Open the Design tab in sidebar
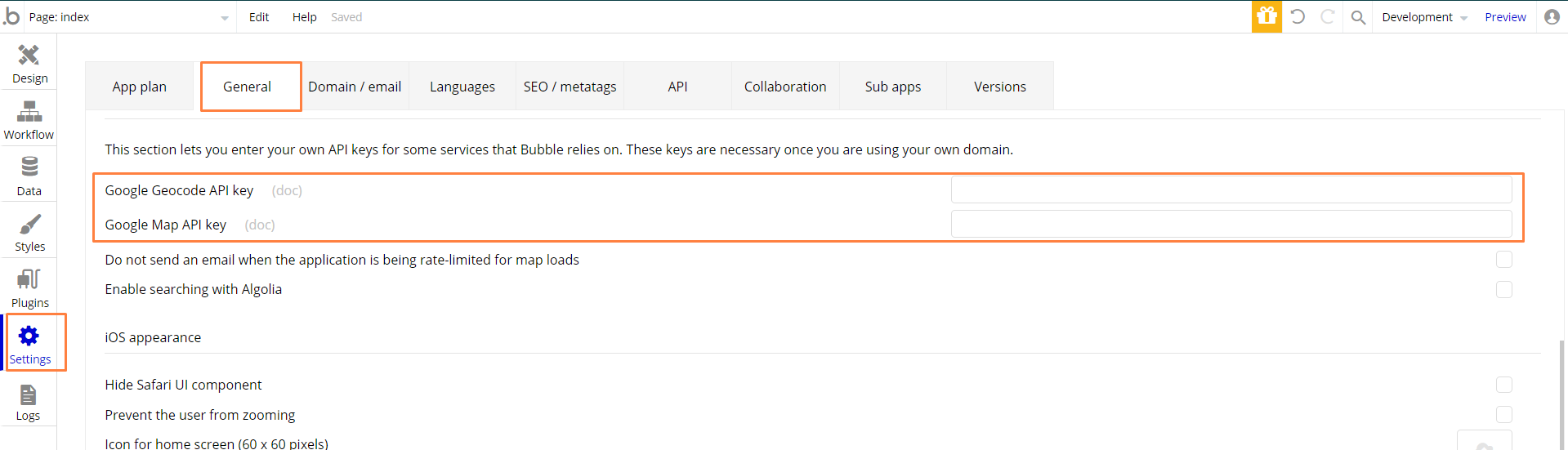The height and width of the screenshot is (450, 1568). pos(29,64)
